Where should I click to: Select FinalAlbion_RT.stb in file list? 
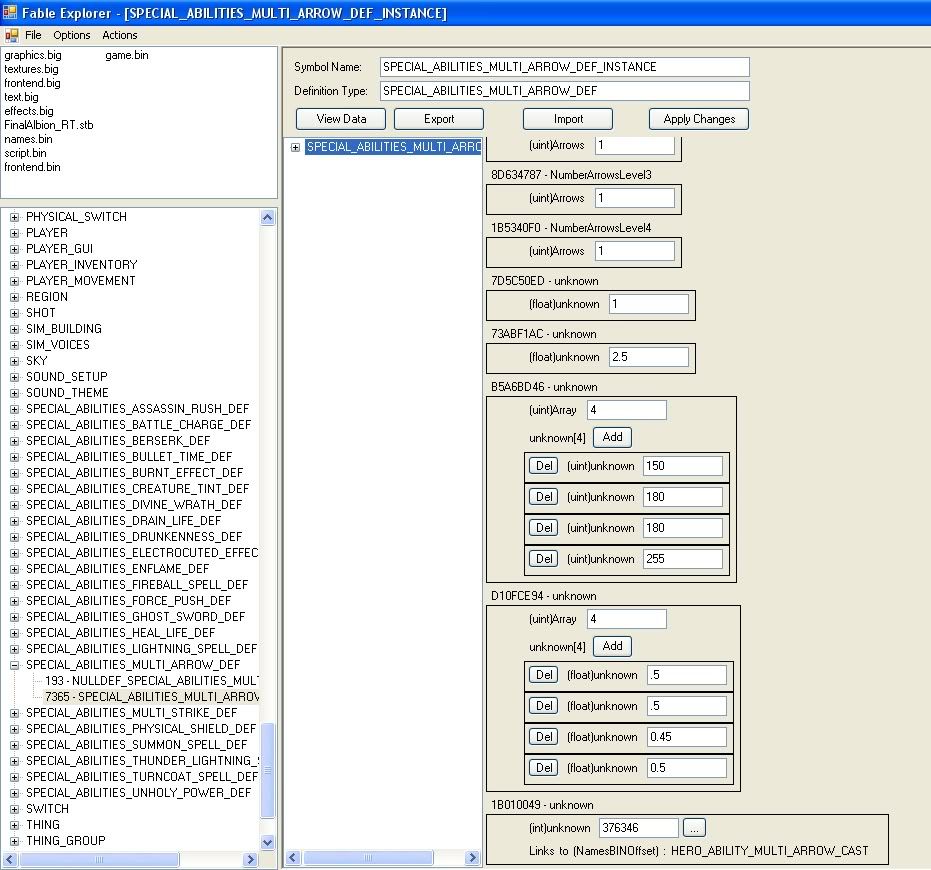pyautogui.click(x=49, y=125)
